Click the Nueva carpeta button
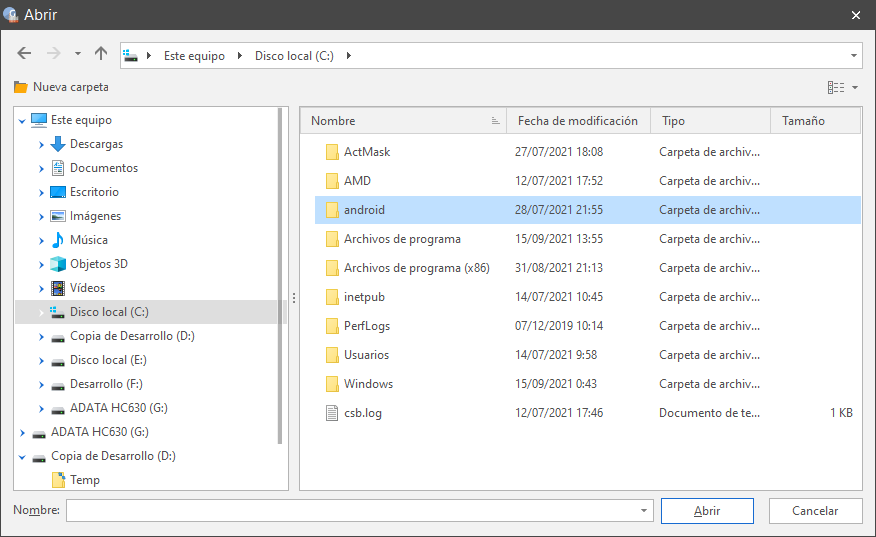 (61, 87)
